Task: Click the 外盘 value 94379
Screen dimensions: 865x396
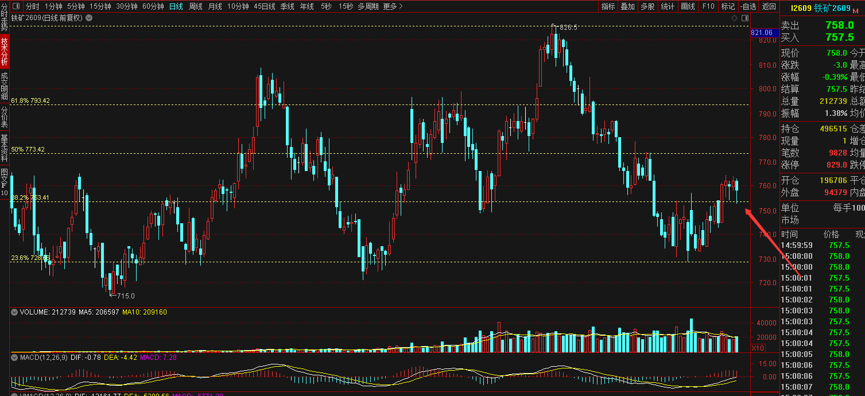Action: (x=837, y=192)
